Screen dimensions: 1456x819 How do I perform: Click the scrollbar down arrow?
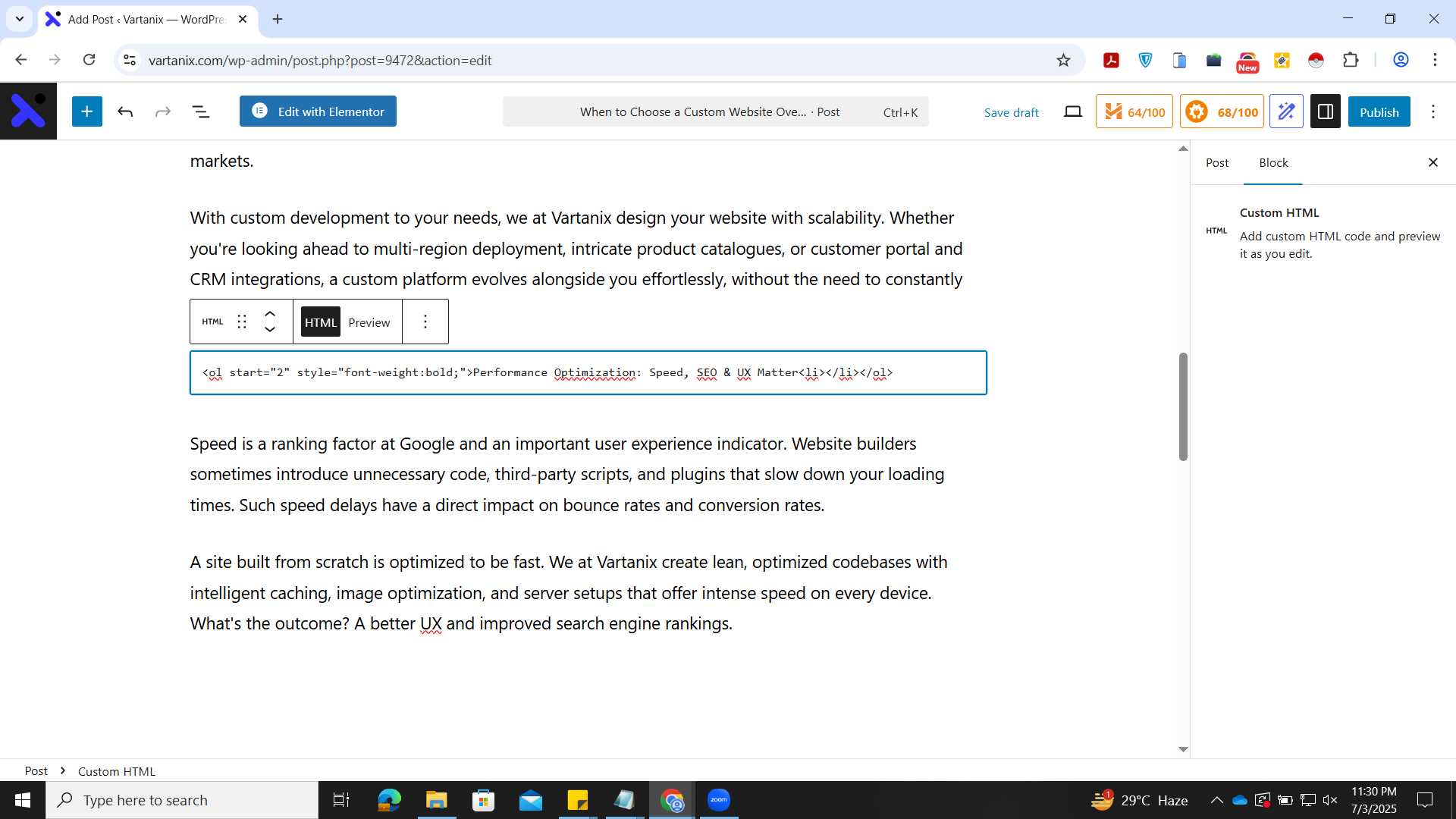pyautogui.click(x=1183, y=749)
